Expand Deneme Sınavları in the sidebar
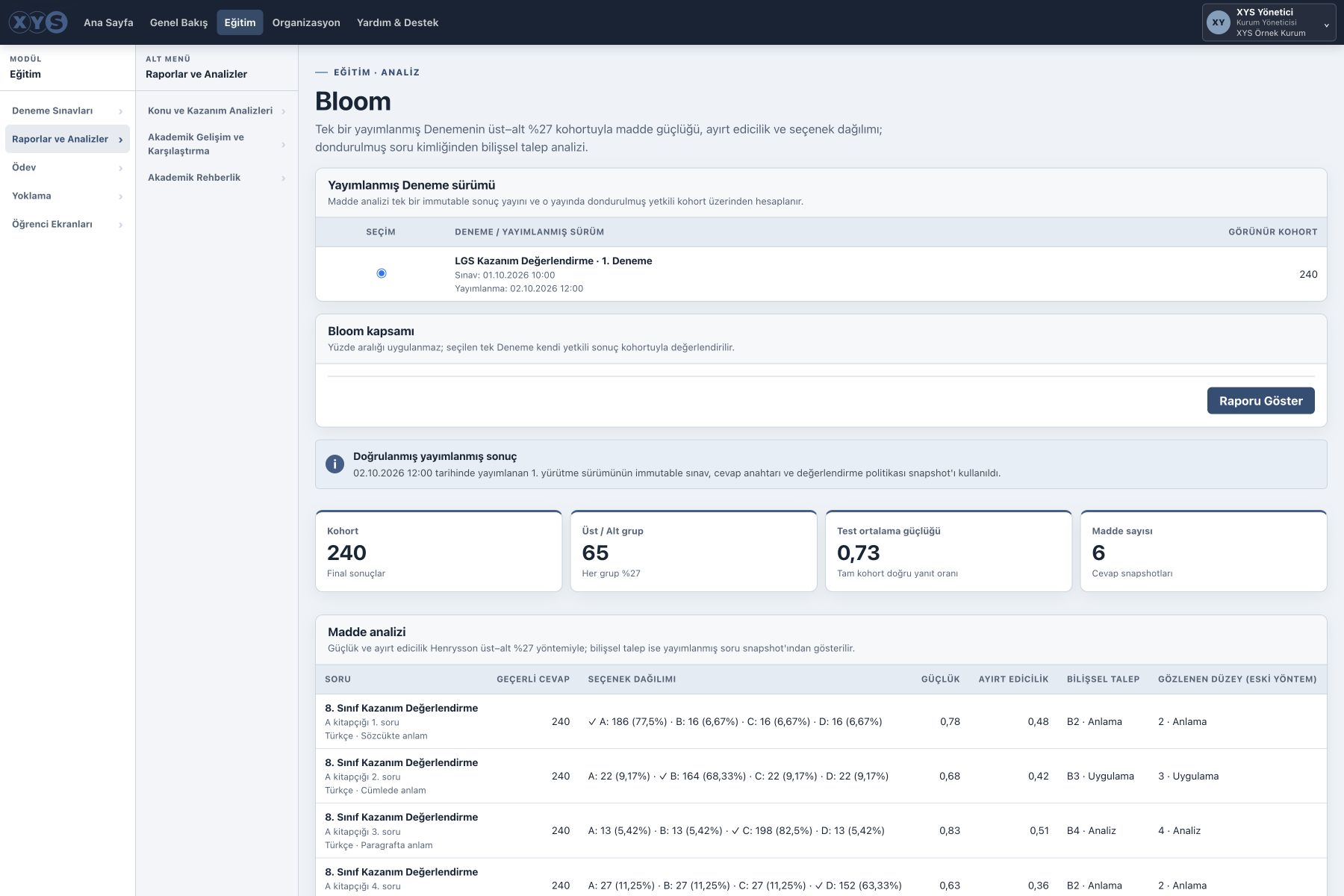Viewport: 1344px width, 896px height. pyautogui.click(x=67, y=111)
